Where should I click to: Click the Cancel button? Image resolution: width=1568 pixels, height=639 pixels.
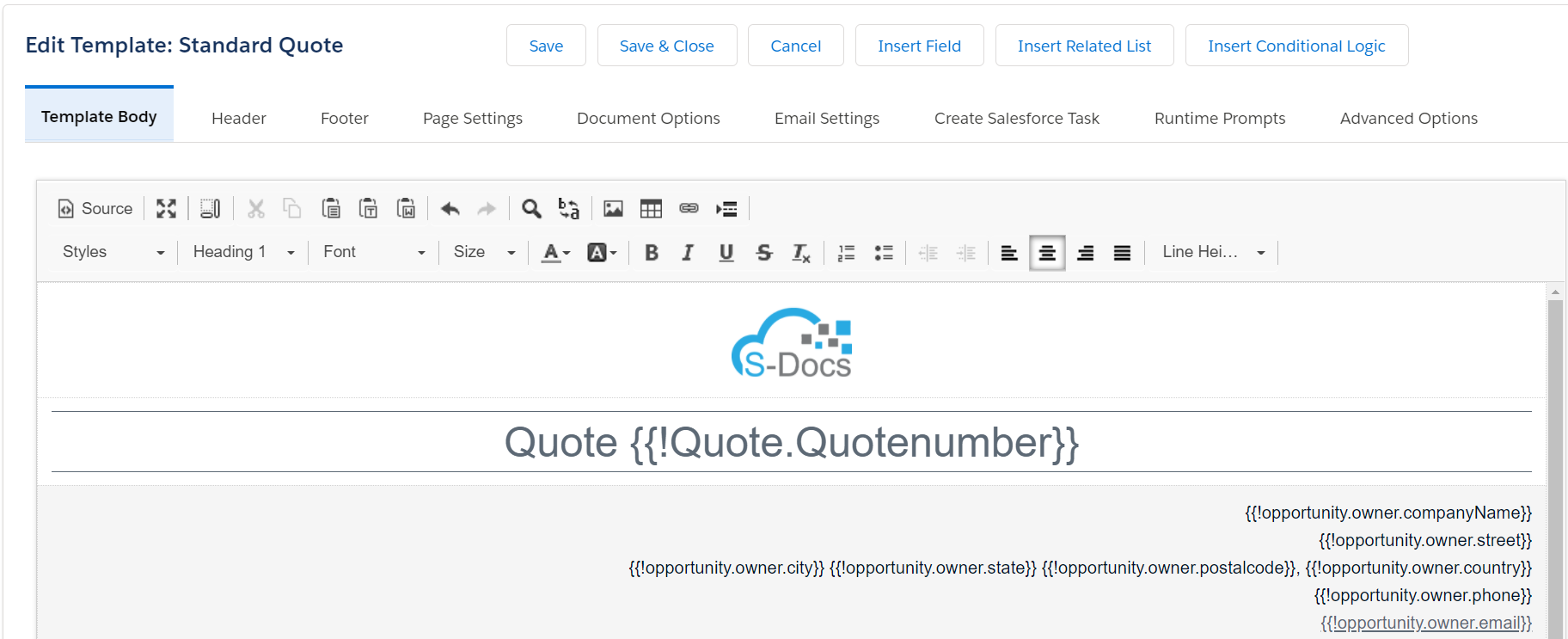[796, 46]
